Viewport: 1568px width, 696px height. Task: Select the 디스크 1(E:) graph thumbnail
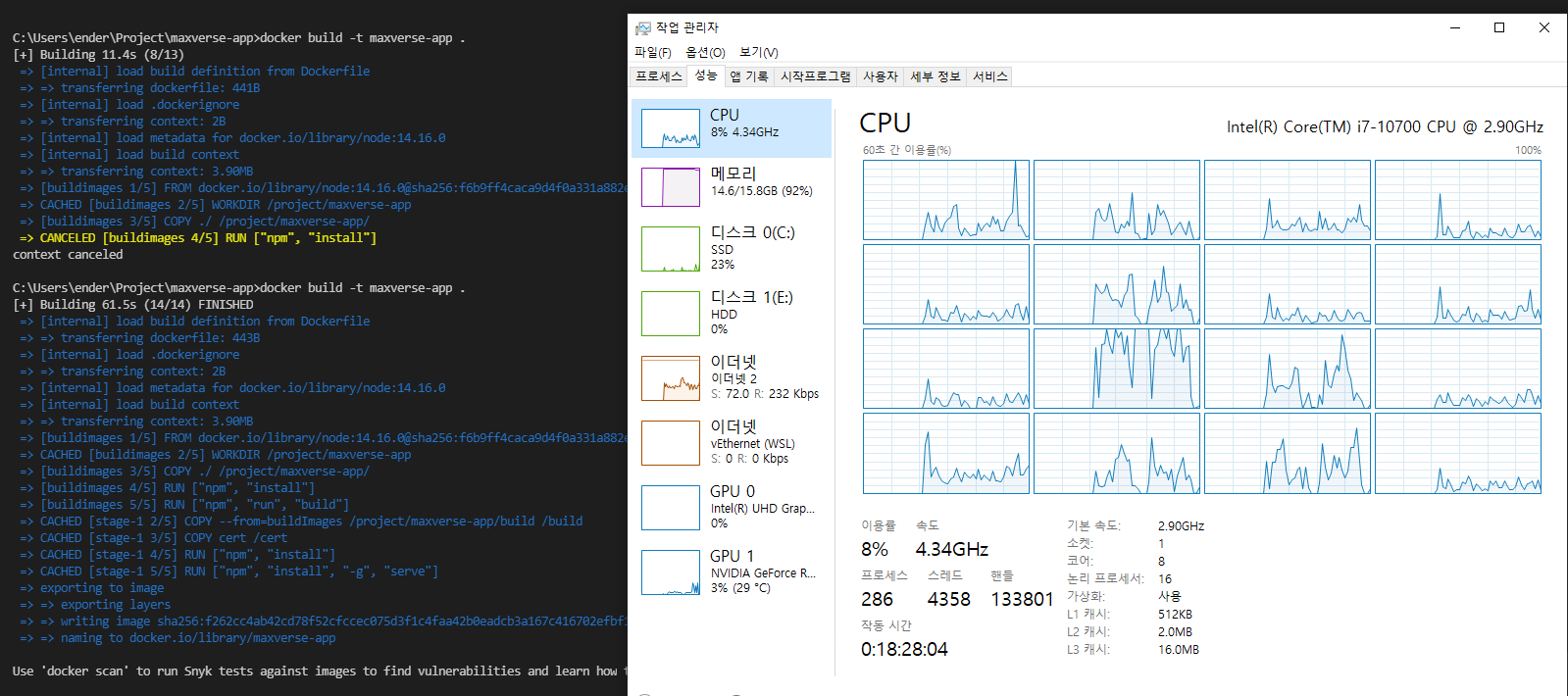[671, 313]
